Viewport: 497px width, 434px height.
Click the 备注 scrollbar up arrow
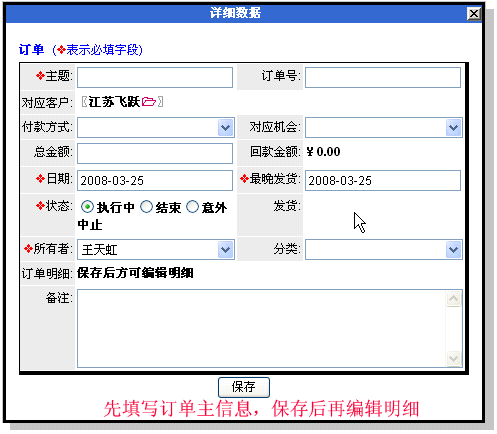[x=453, y=299]
